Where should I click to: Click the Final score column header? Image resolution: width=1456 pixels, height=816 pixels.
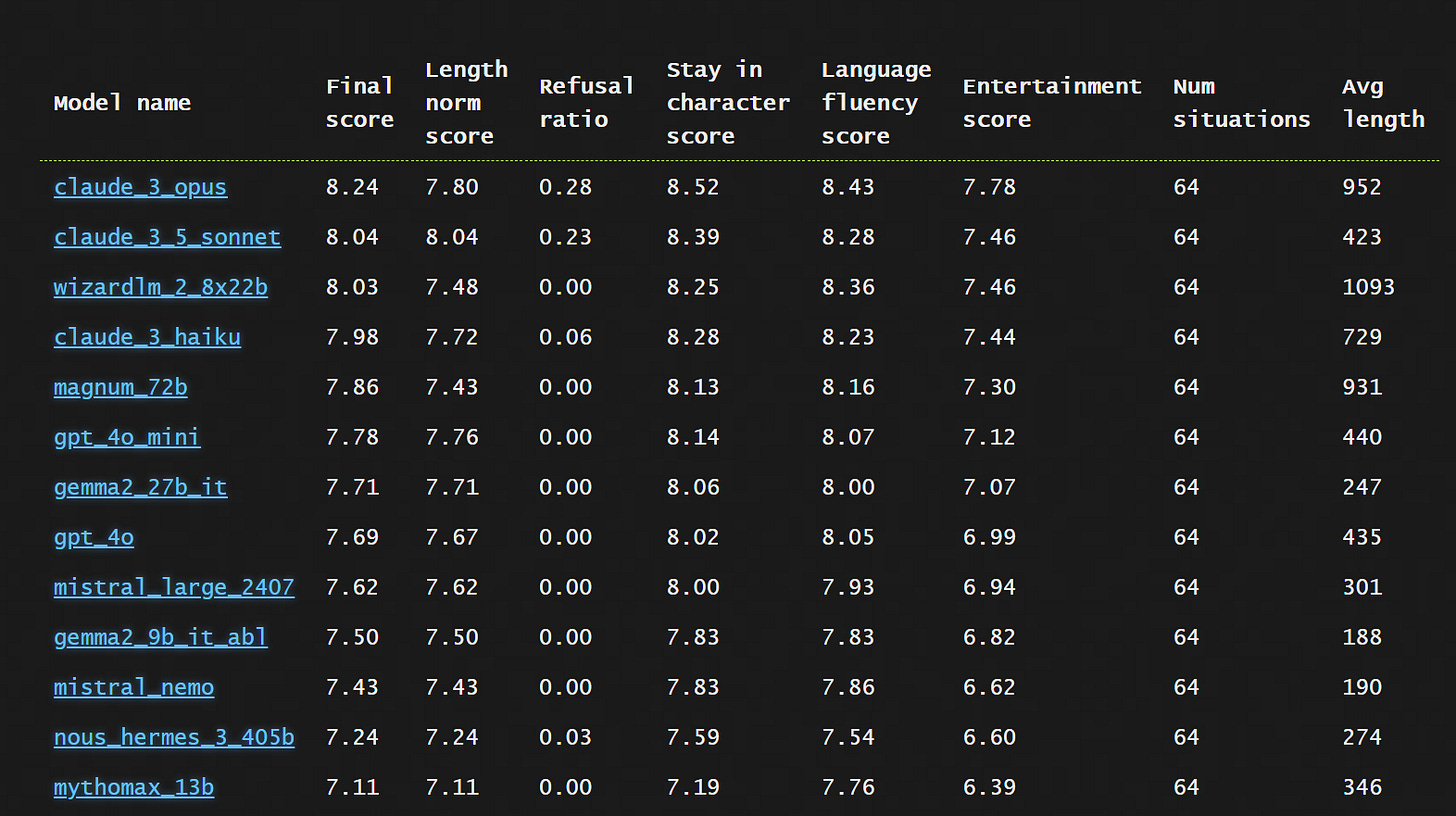pyautogui.click(x=360, y=103)
